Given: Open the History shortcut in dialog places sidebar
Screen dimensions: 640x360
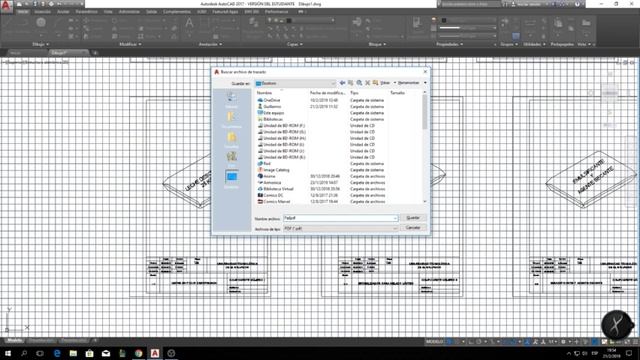Looking at the screenshot, I should 231,99.
